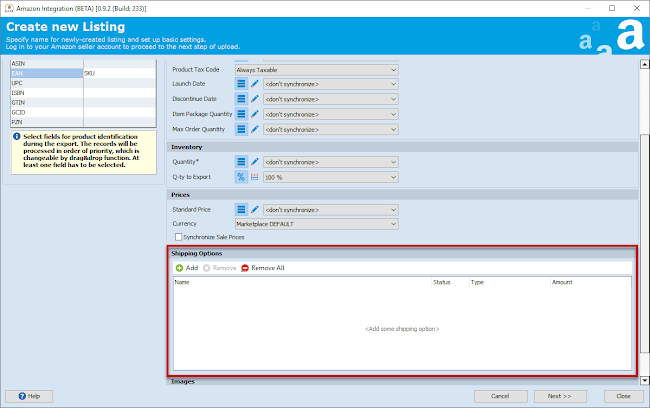Click the info icon in the hint box
Image resolution: width=650 pixels, height=408 pixels.
pos(17,136)
